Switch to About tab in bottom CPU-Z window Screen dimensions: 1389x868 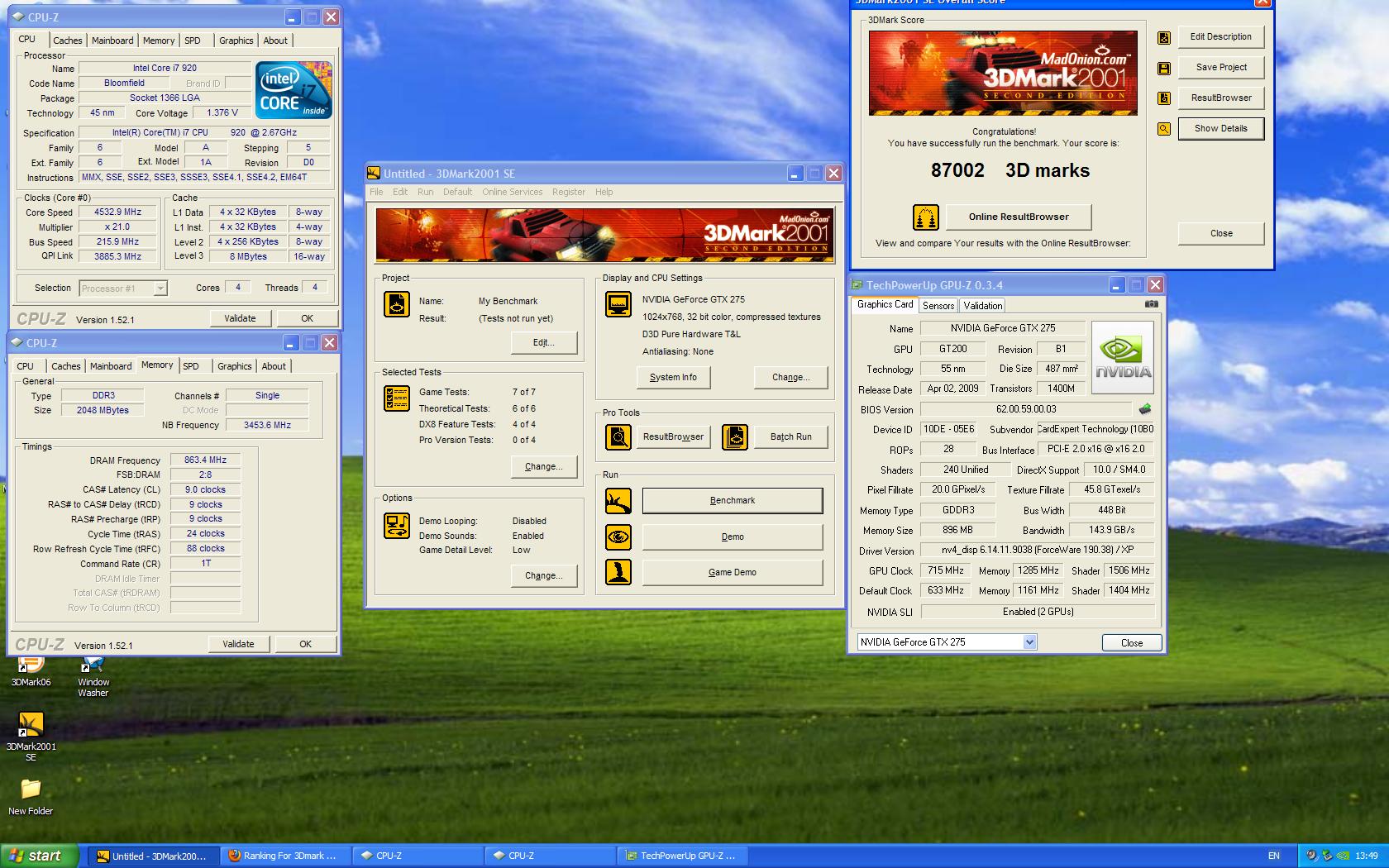[274, 366]
